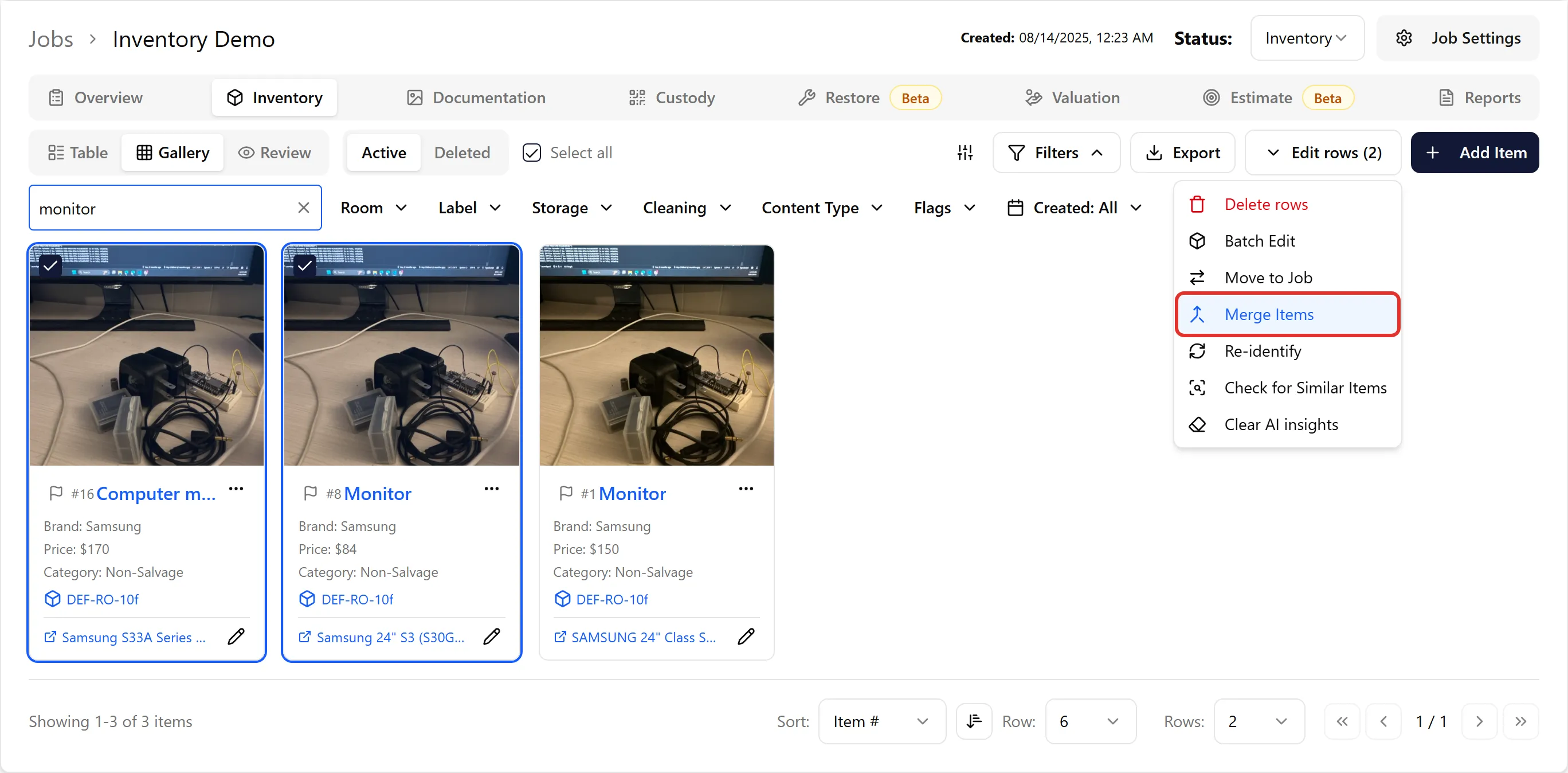The image size is (1568, 773).
Task: Uncheck item #16 selection checkbox
Action: coord(50,265)
